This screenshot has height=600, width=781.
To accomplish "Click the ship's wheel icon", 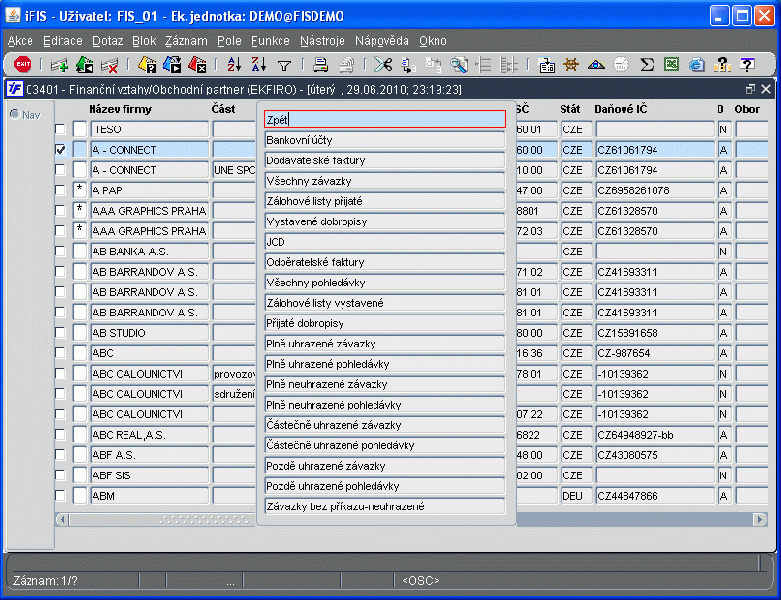I will [571, 65].
